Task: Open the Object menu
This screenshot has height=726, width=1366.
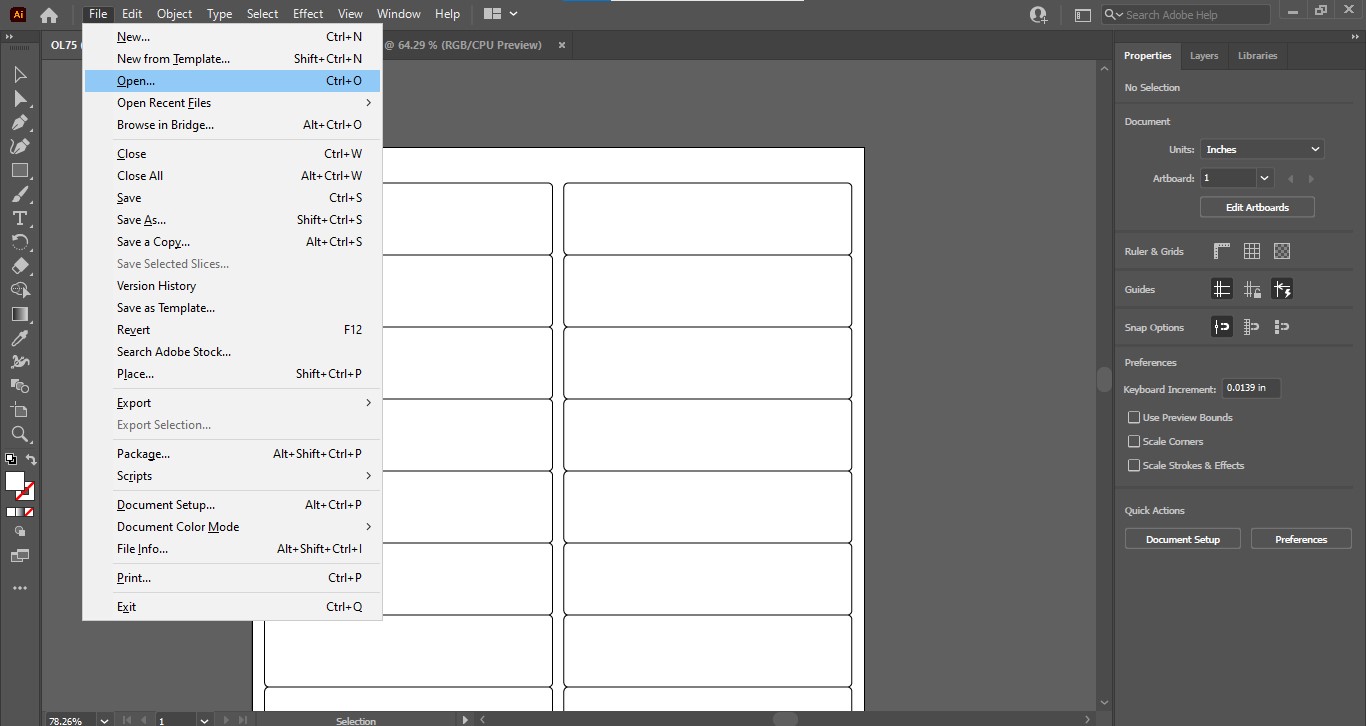Action: [x=174, y=14]
